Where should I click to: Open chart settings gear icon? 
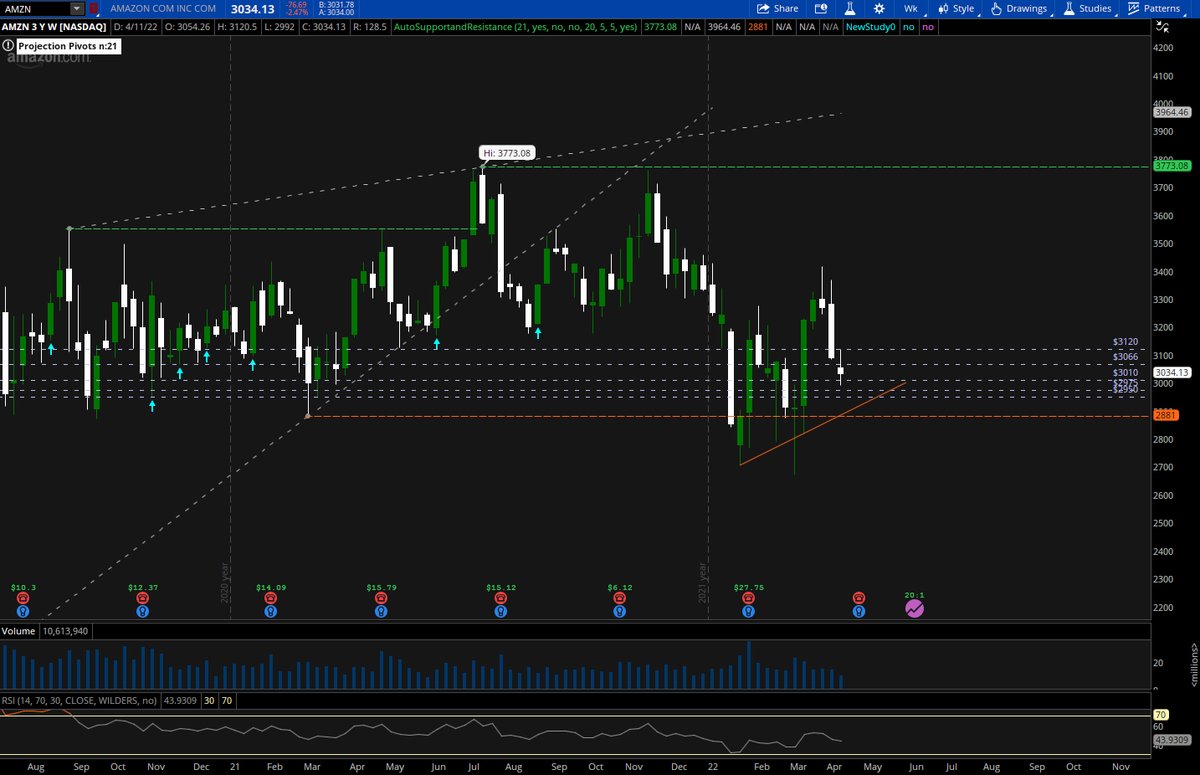(878, 8)
